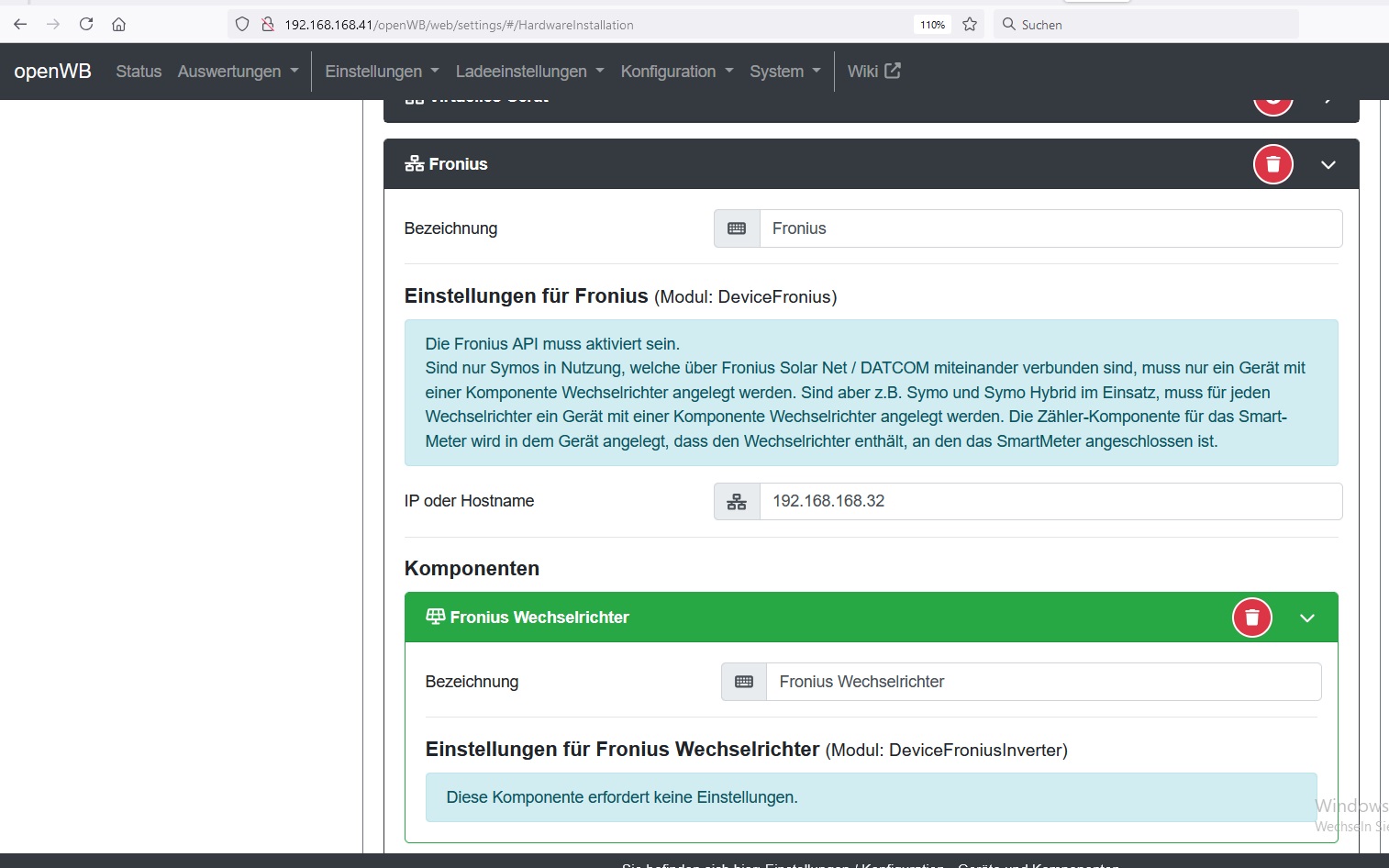
Task: Open the System dropdown menu
Action: (785, 72)
